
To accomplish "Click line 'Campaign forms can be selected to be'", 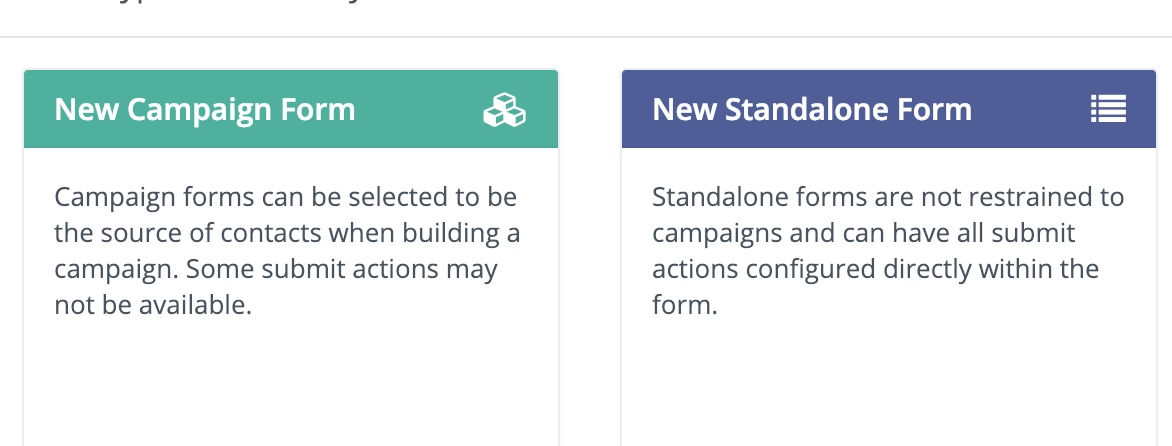I will click(286, 197).
